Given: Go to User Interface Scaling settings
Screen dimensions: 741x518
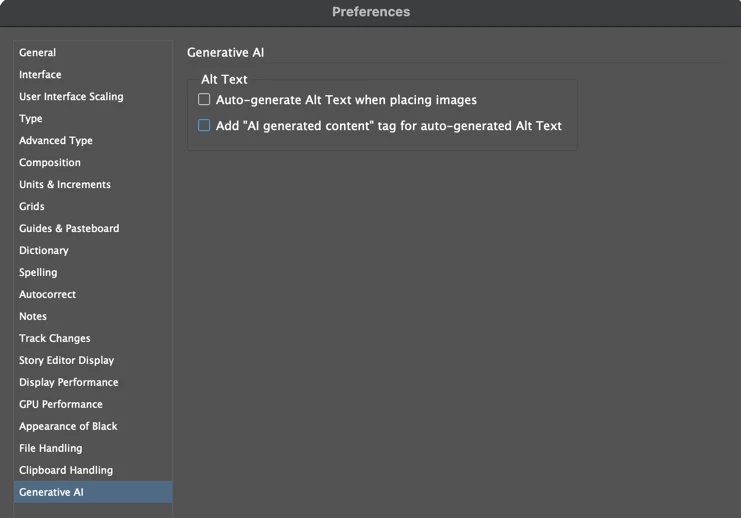Looking at the screenshot, I should point(71,97).
